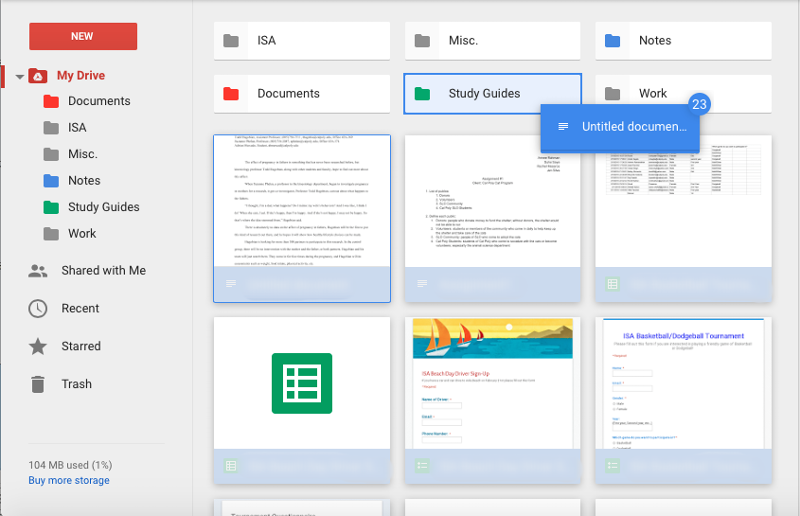Open Work in the sidebar tree
Screen dimensions: 800x516
[82, 234]
